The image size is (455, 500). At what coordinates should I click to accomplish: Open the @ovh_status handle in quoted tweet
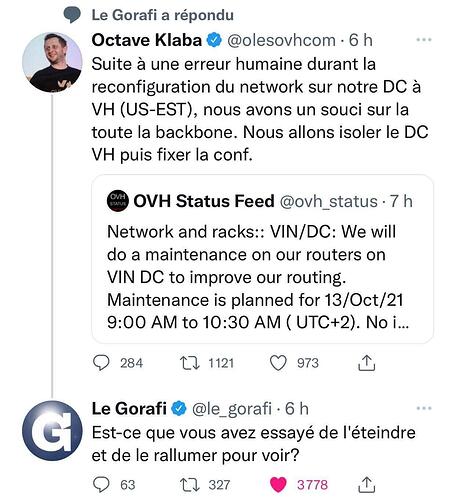click(329, 201)
